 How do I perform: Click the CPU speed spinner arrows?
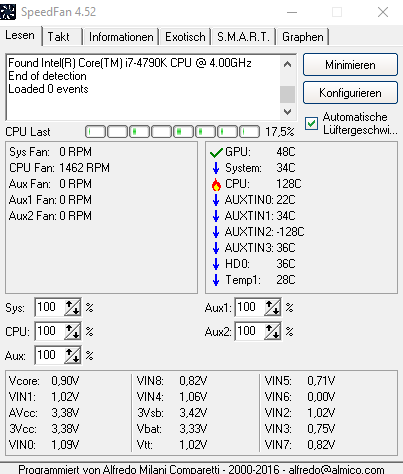coord(72,331)
